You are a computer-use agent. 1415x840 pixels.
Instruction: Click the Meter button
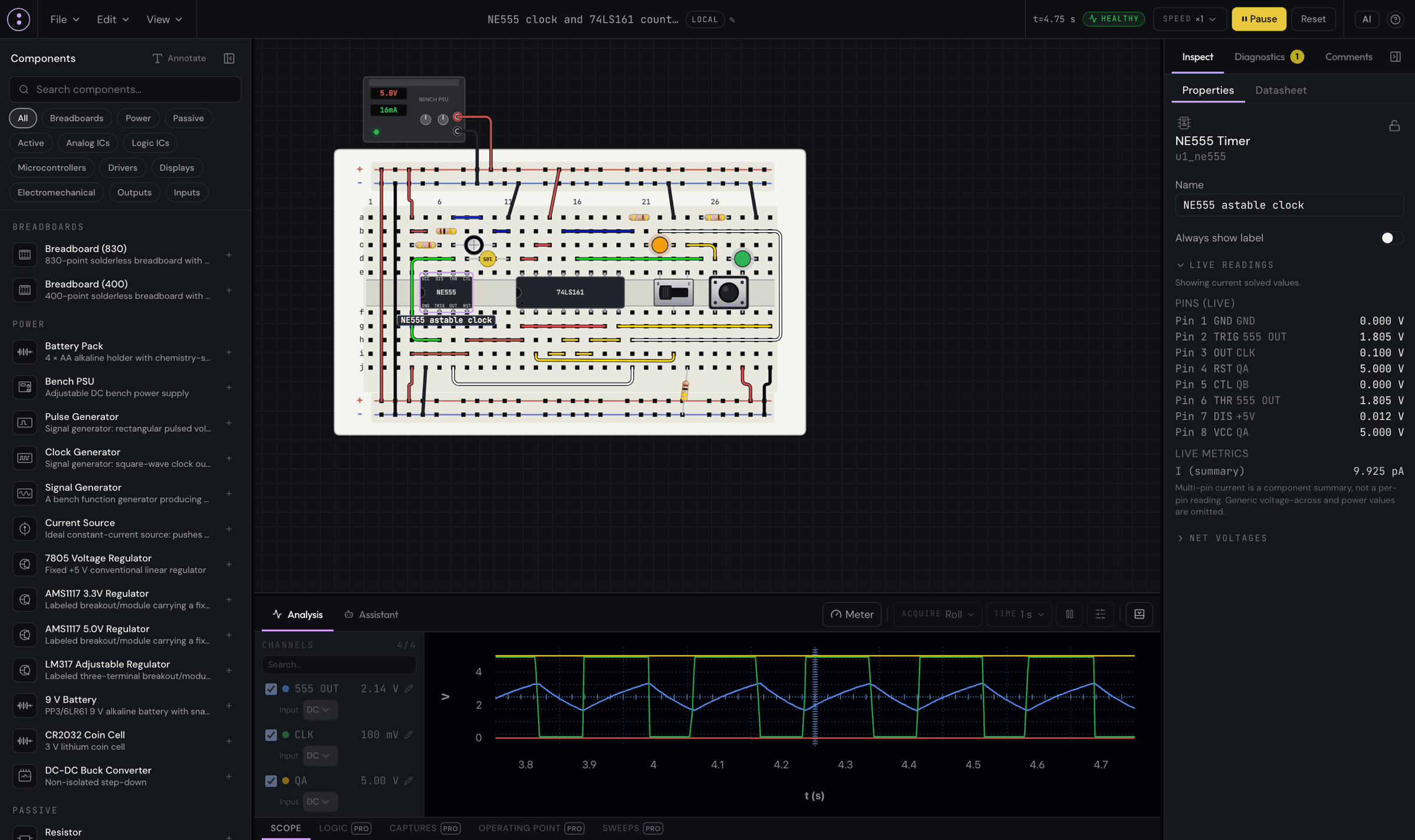(x=852, y=614)
